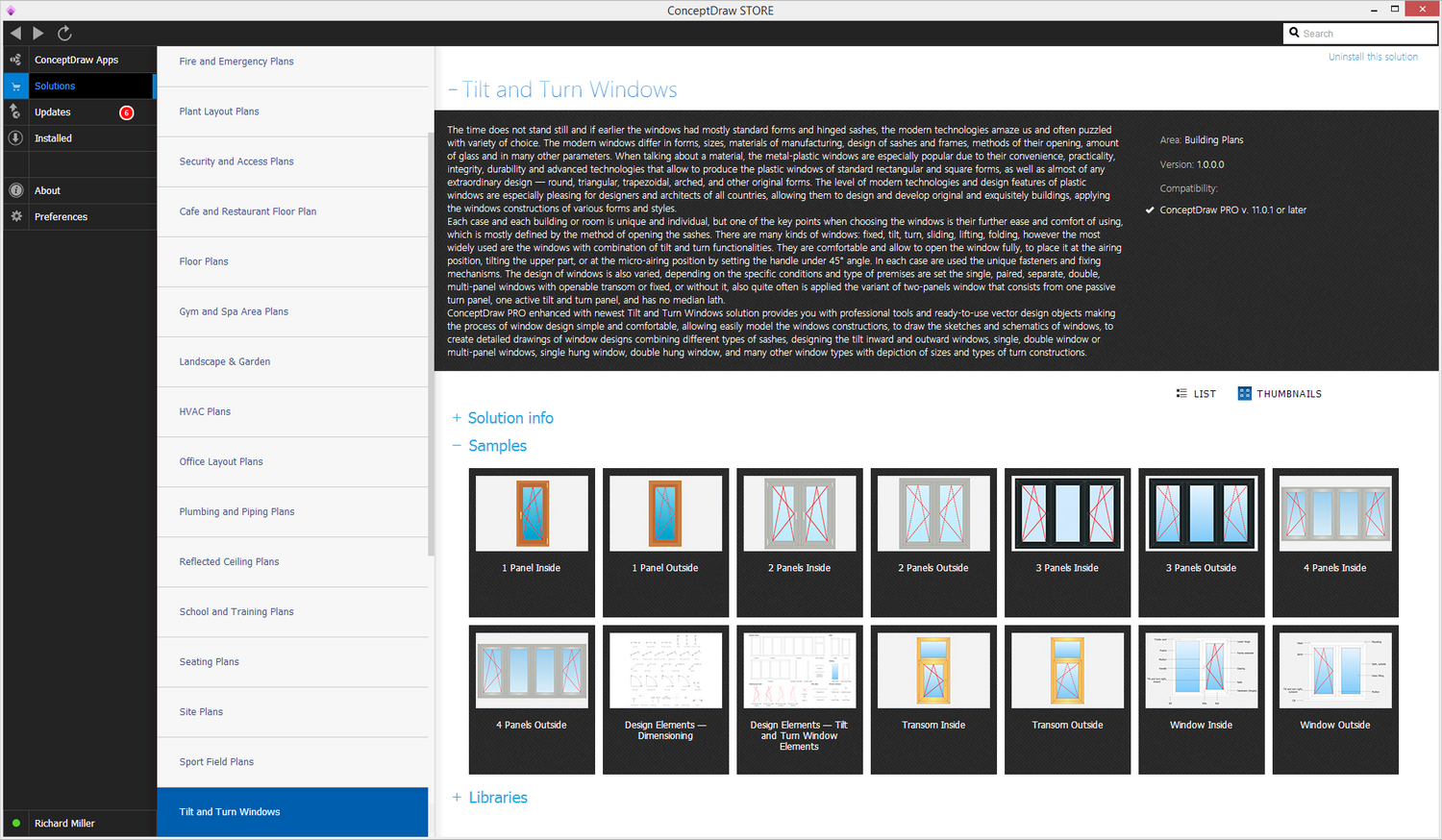Click the Solutions shopping cart icon
This screenshot has width=1442, height=840.
(15, 86)
